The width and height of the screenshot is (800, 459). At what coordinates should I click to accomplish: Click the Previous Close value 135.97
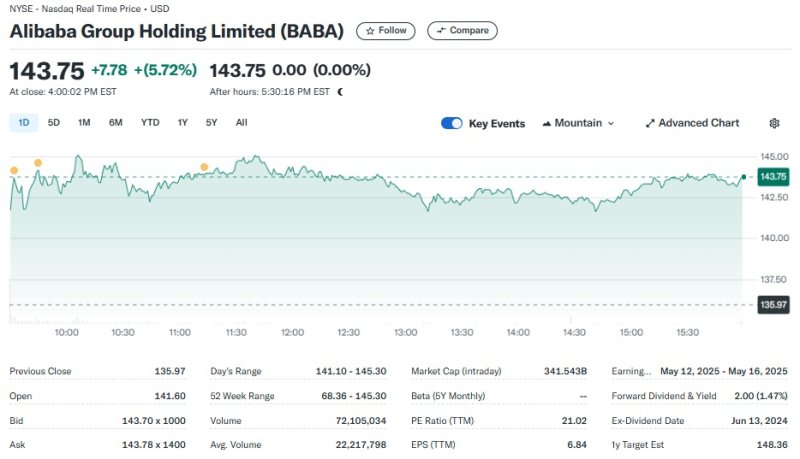coord(170,371)
